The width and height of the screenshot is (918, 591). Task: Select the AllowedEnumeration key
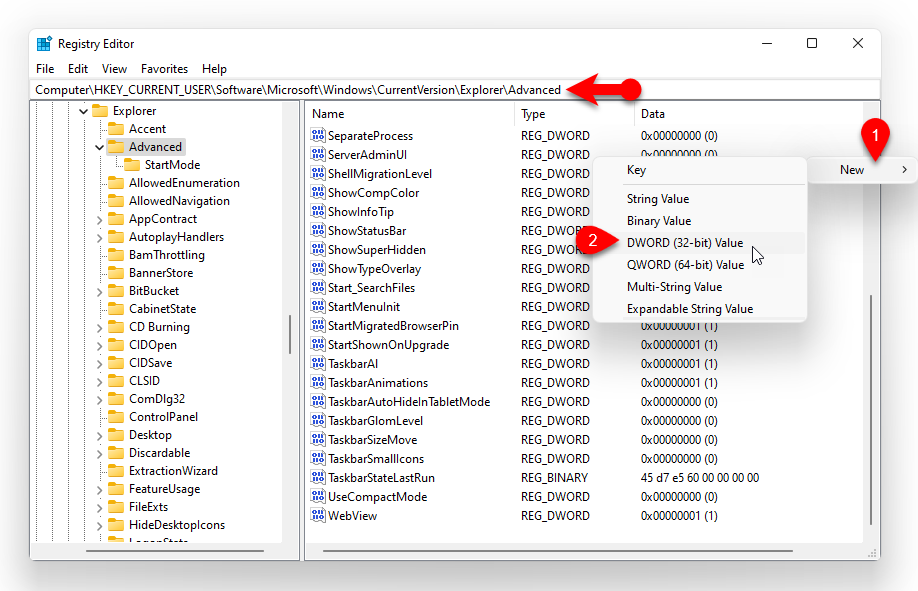click(x=184, y=183)
